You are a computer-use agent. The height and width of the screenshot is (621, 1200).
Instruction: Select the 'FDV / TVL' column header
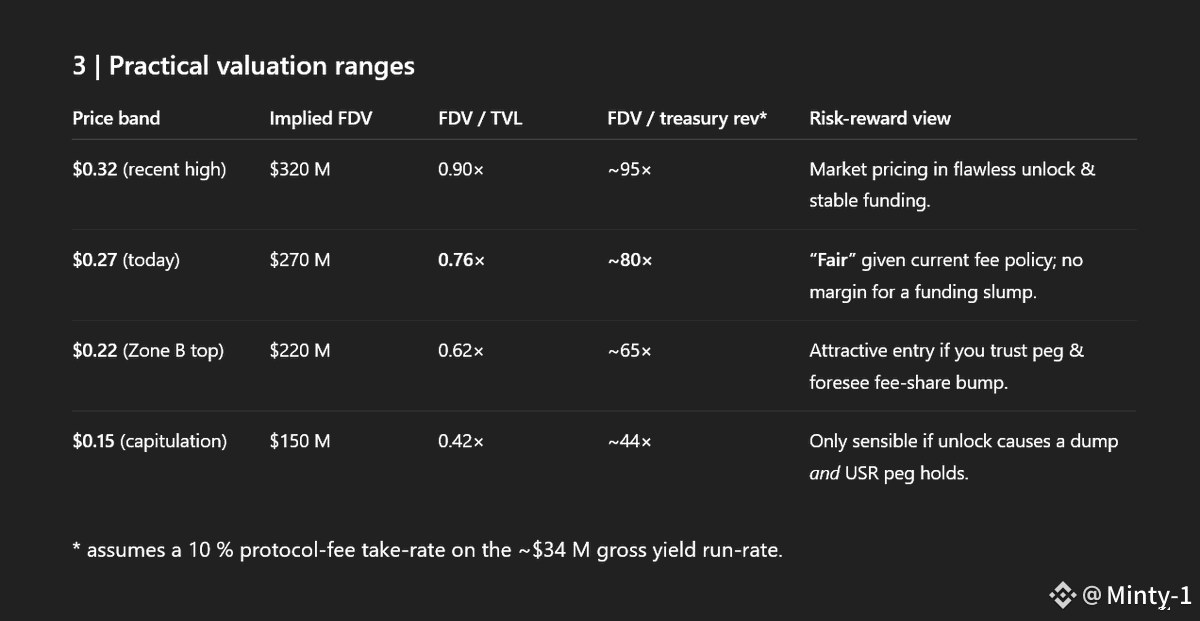480,118
